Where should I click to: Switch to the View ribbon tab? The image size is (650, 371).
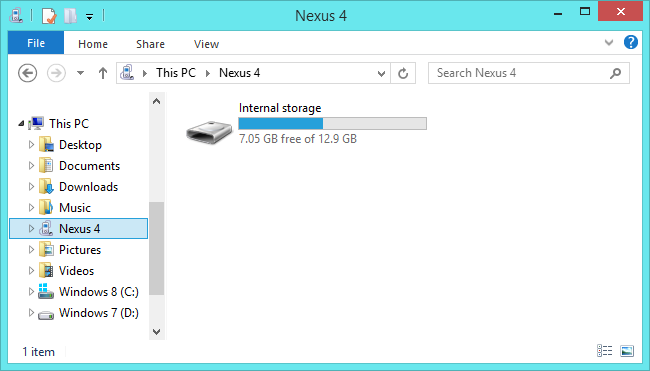[x=206, y=44]
